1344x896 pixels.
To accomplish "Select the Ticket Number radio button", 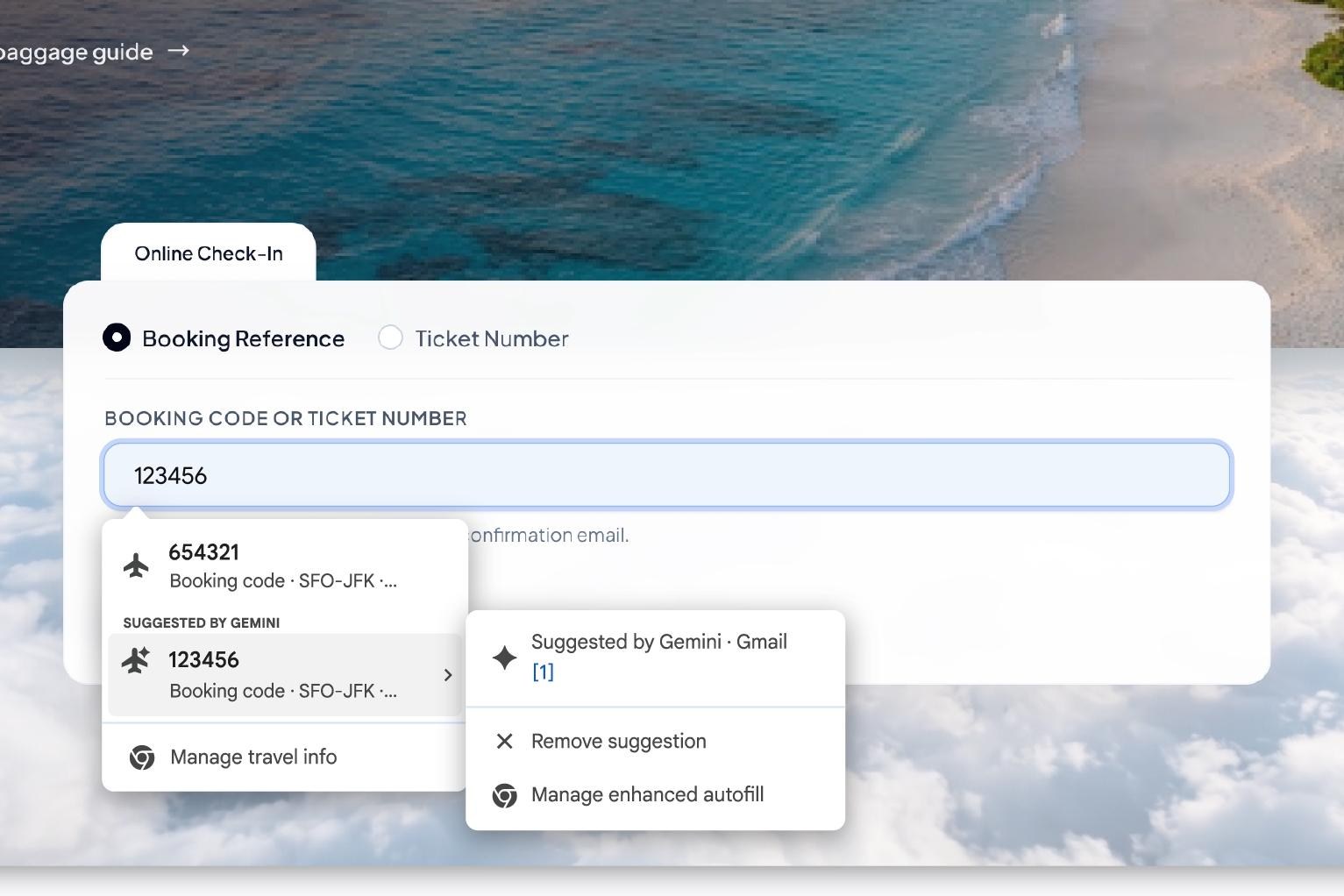I will coord(390,338).
